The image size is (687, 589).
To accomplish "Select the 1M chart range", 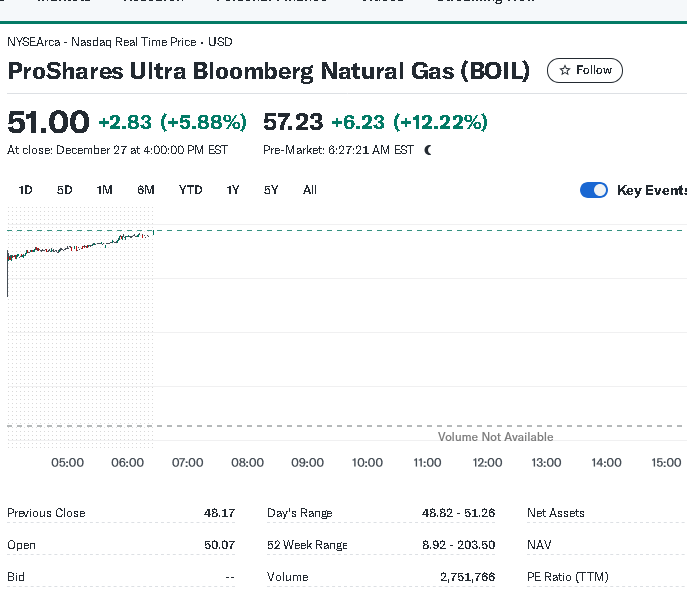I will point(104,190).
